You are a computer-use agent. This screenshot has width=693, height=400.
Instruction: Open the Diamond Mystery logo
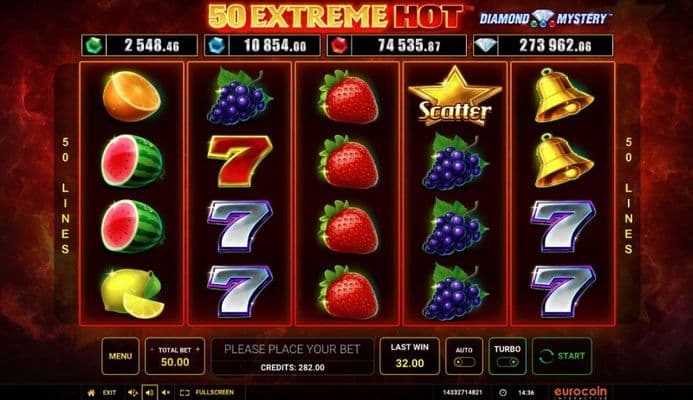tap(545, 19)
